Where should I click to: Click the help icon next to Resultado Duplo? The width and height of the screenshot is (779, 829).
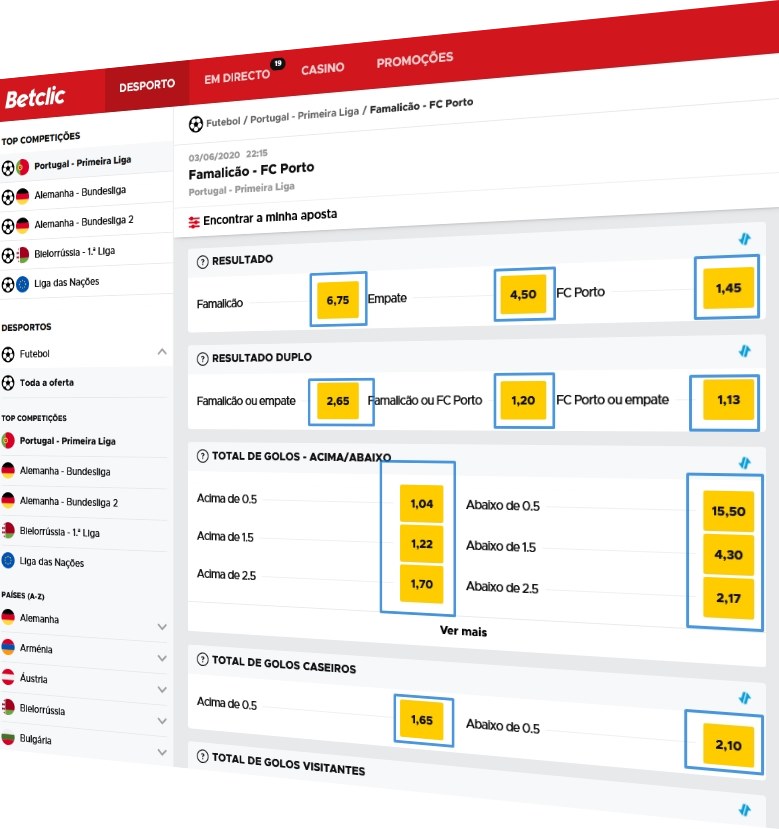pyautogui.click(x=203, y=359)
